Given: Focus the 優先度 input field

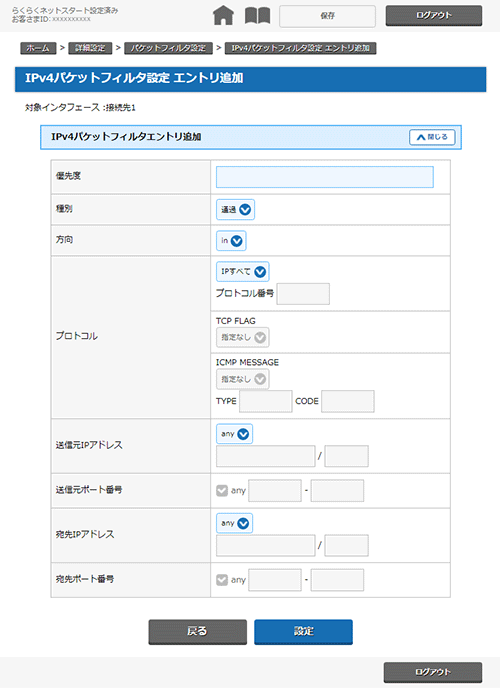Looking at the screenshot, I should pyautogui.click(x=324, y=177).
